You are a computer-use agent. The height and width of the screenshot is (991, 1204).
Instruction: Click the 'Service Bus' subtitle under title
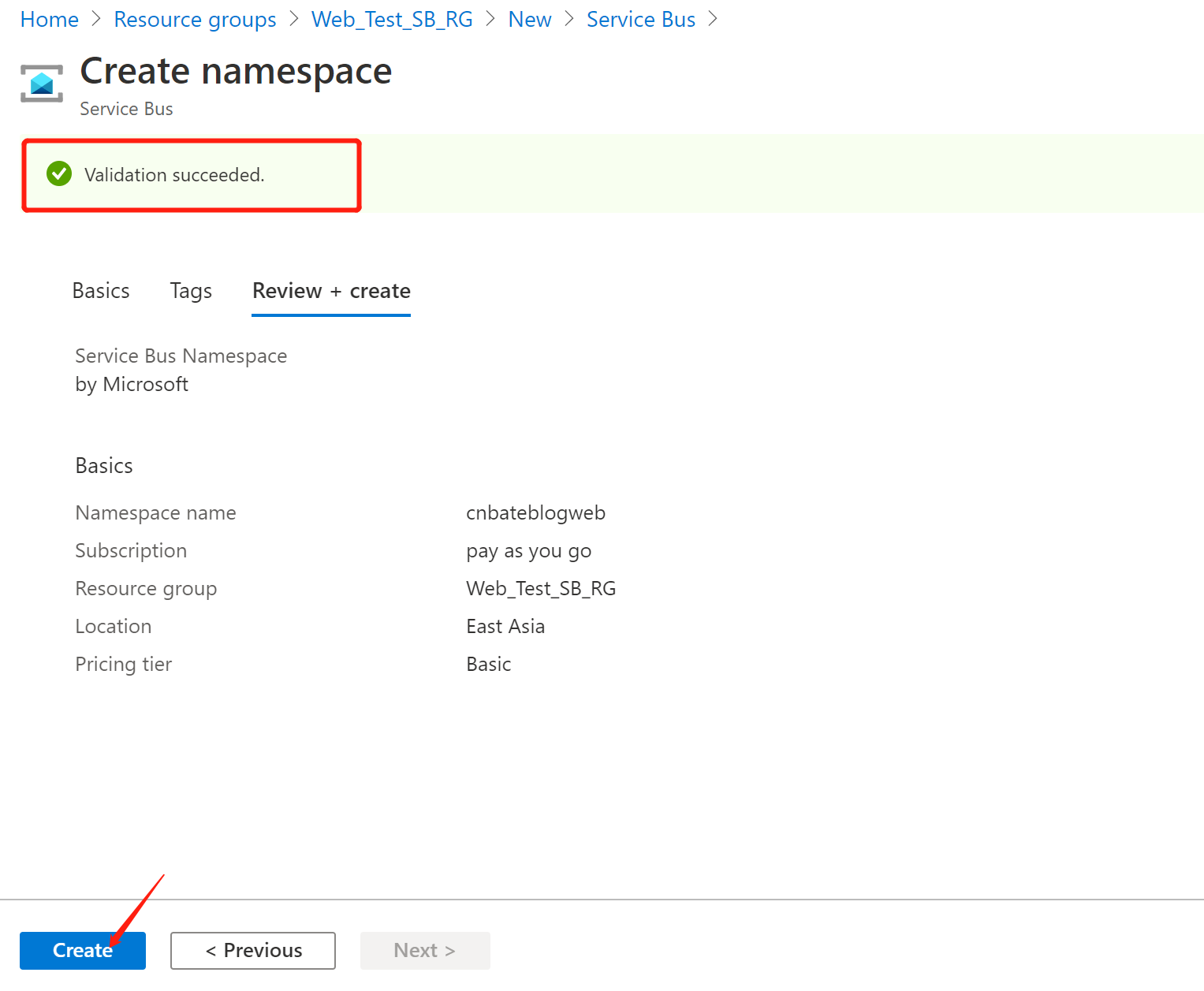tap(126, 109)
